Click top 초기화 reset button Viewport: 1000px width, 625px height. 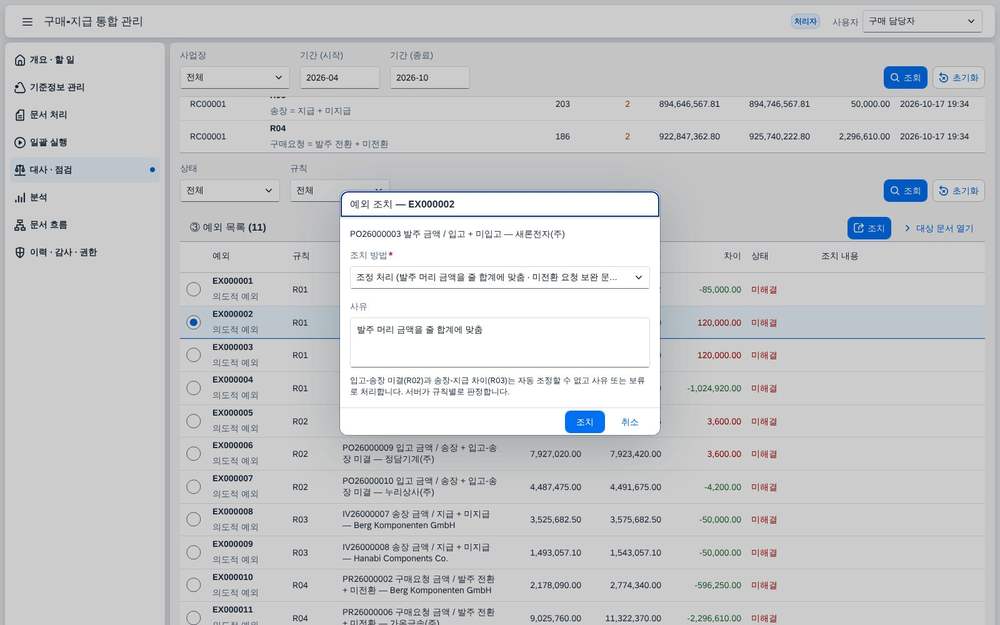(959, 77)
